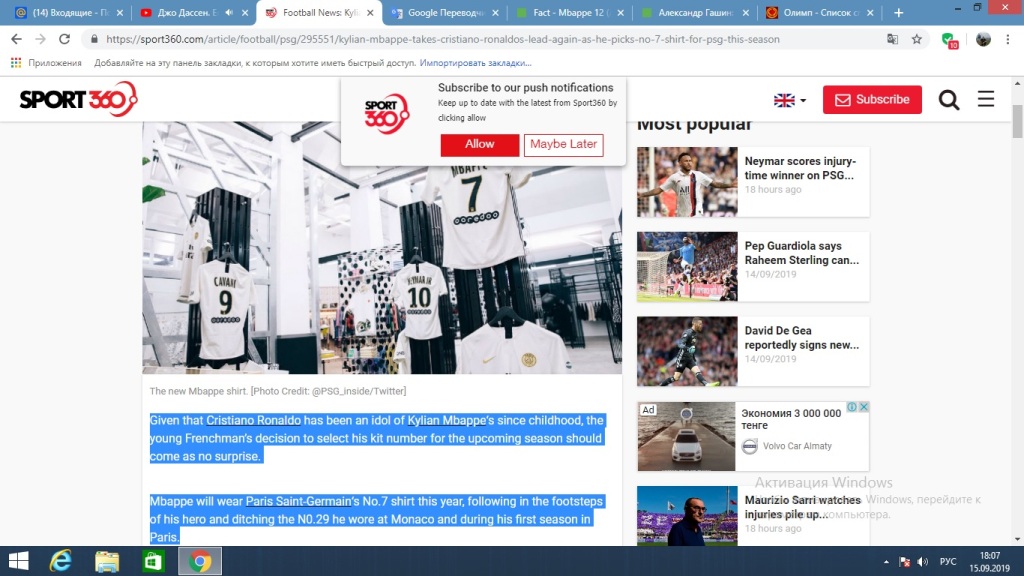
Task: Open Neymar scores injury-time winner article
Action: [800, 168]
